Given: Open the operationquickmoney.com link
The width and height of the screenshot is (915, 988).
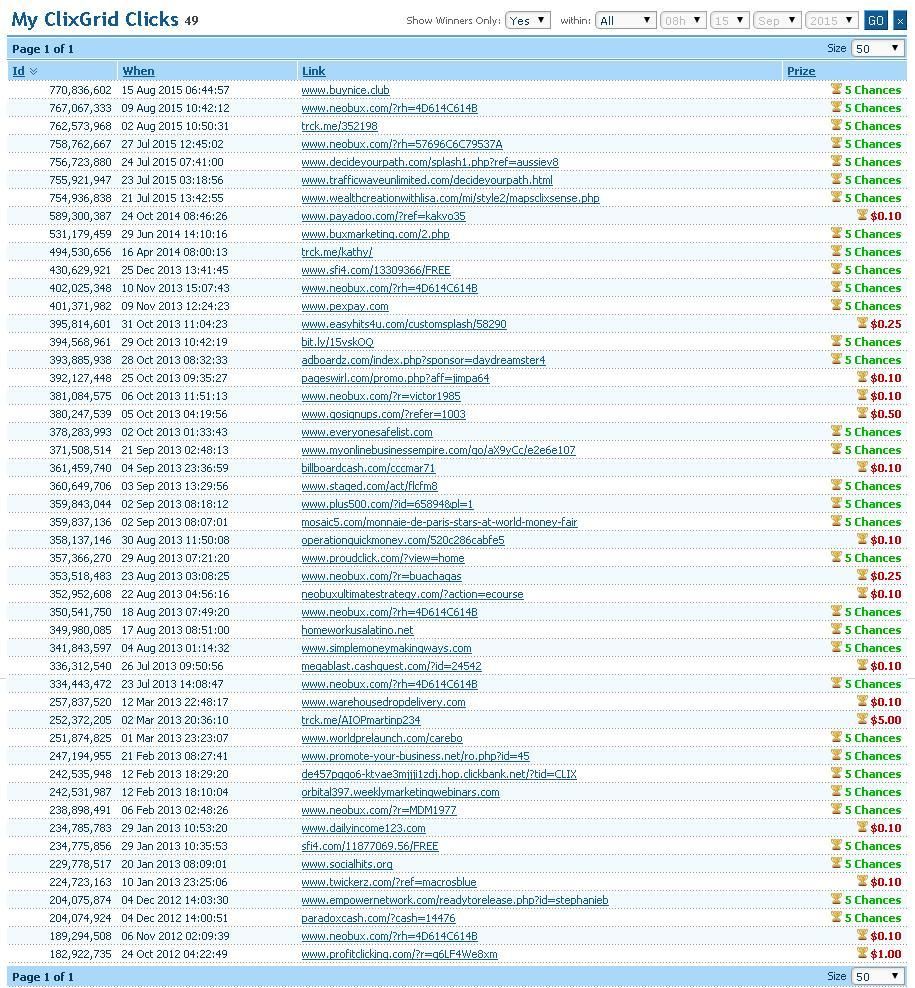Looking at the screenshot, I should click(403, 540).
